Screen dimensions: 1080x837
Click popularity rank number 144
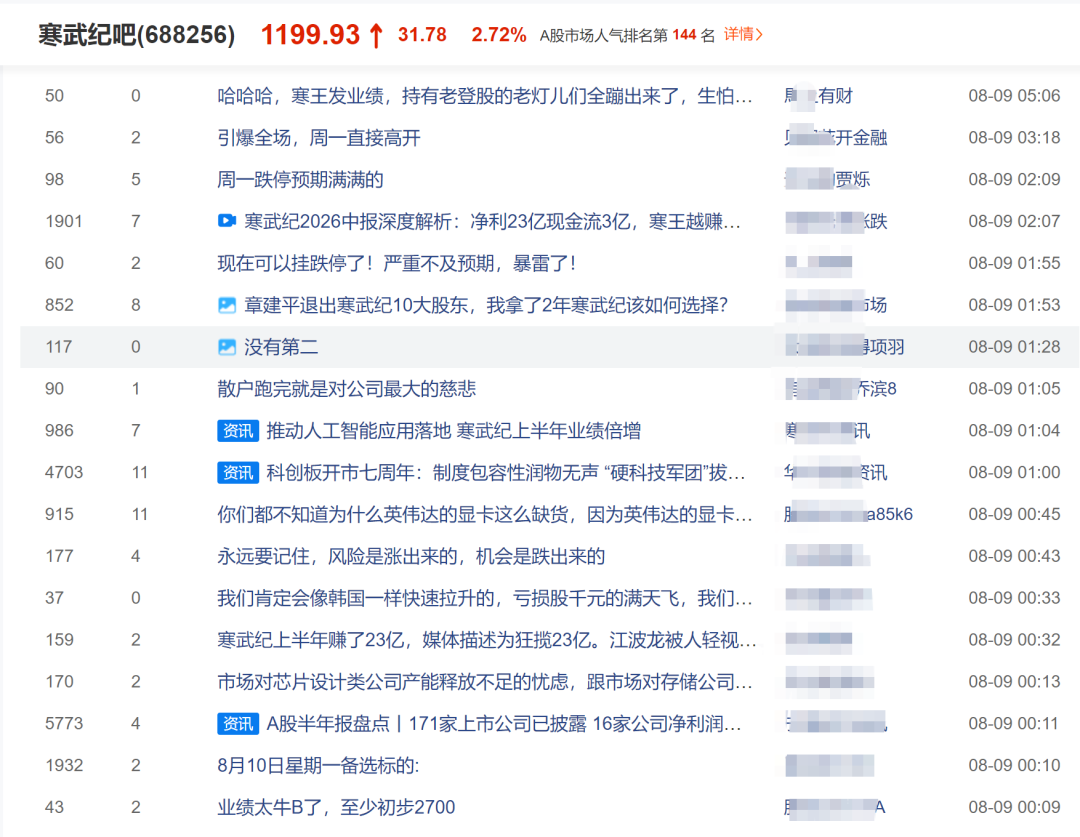[684, 34]
